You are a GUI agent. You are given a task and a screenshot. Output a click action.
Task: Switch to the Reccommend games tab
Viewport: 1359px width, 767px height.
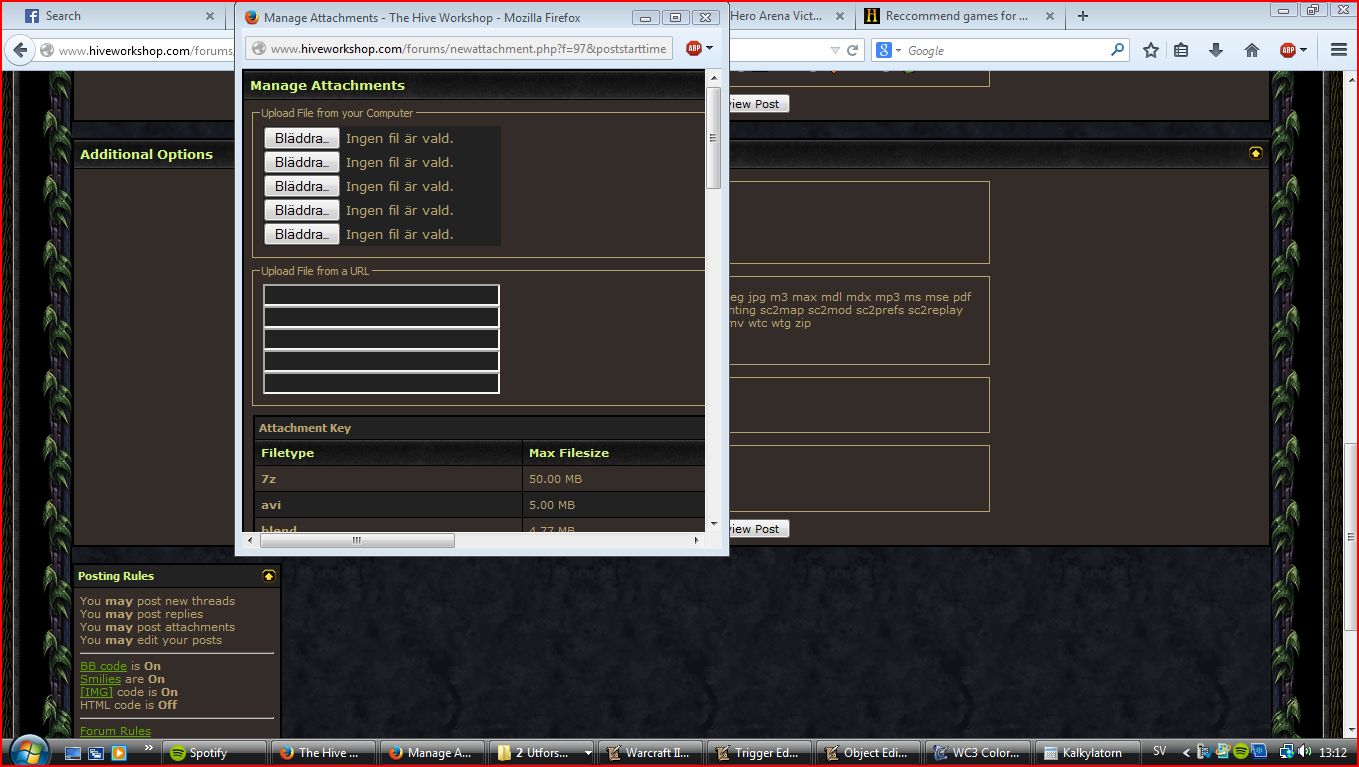click(957, 16)
